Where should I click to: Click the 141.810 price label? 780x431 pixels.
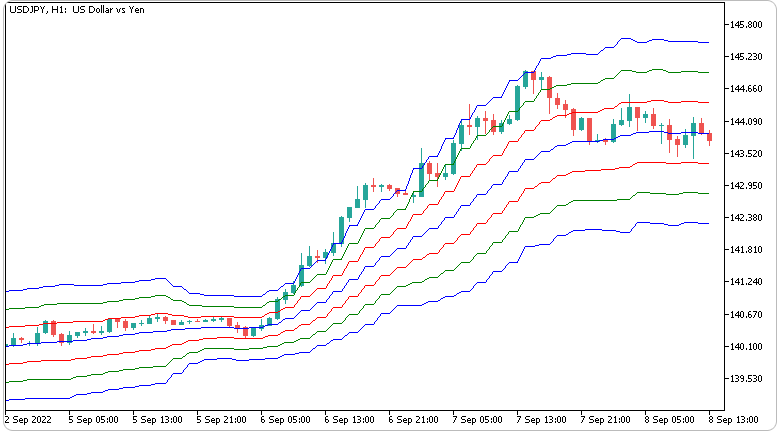pos(746,250)
